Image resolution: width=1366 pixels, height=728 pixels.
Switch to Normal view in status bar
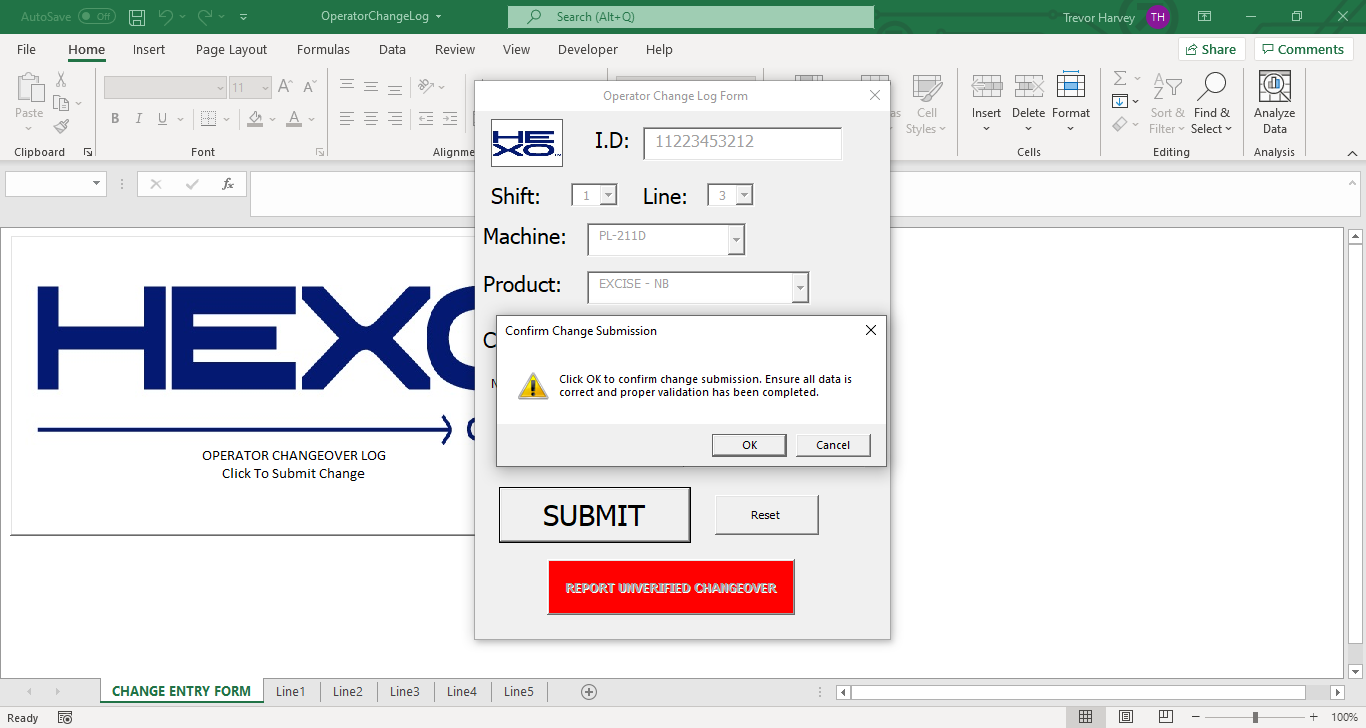[x=1085, y=717]
